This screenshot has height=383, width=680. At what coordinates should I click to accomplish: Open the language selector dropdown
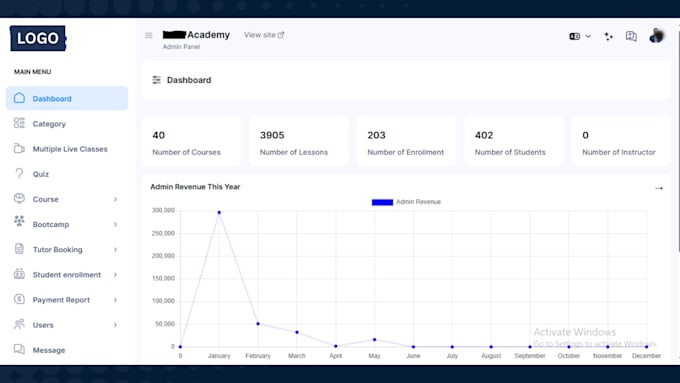pos(580,36)
